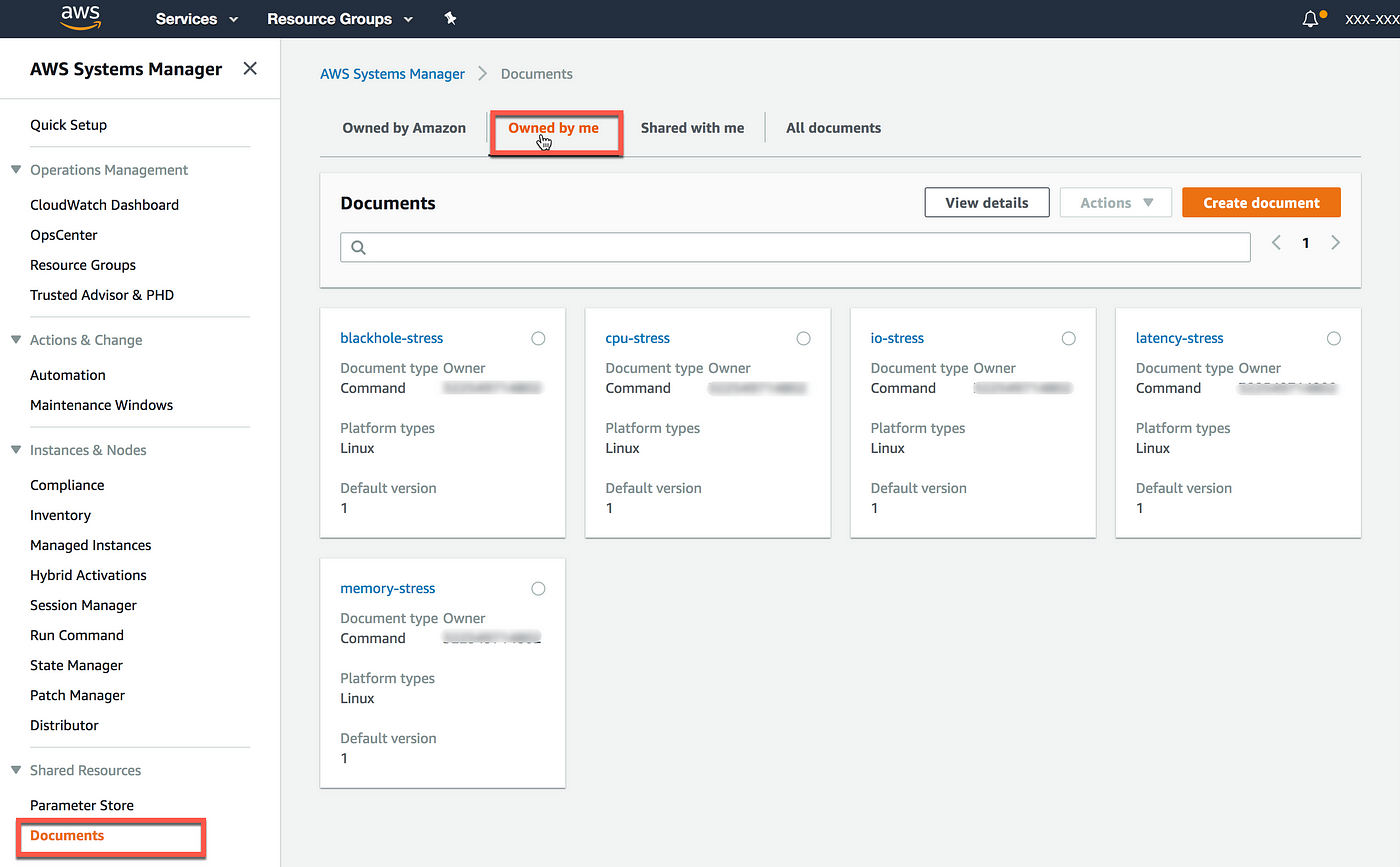Open Session Manager in sidebar
Image resolution: width=1400 pixels, height=867 pixels.
click(x=83, y=605)
